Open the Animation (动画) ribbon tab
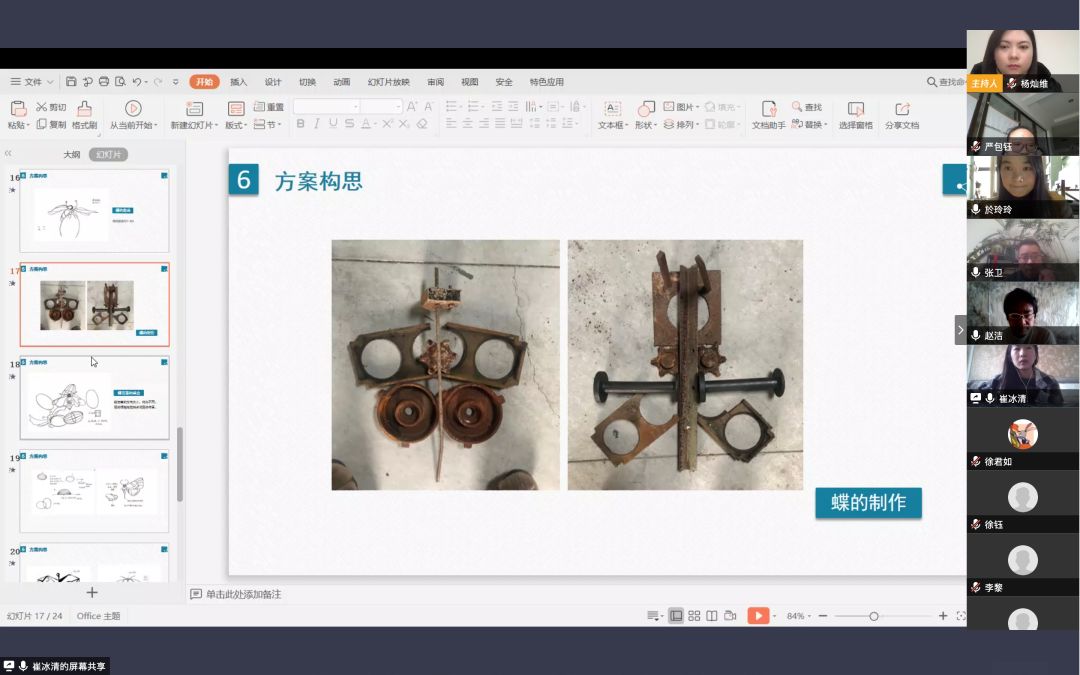Image resolution: width=1080 pixels, height=675 pixels. [x=341, y=82]
